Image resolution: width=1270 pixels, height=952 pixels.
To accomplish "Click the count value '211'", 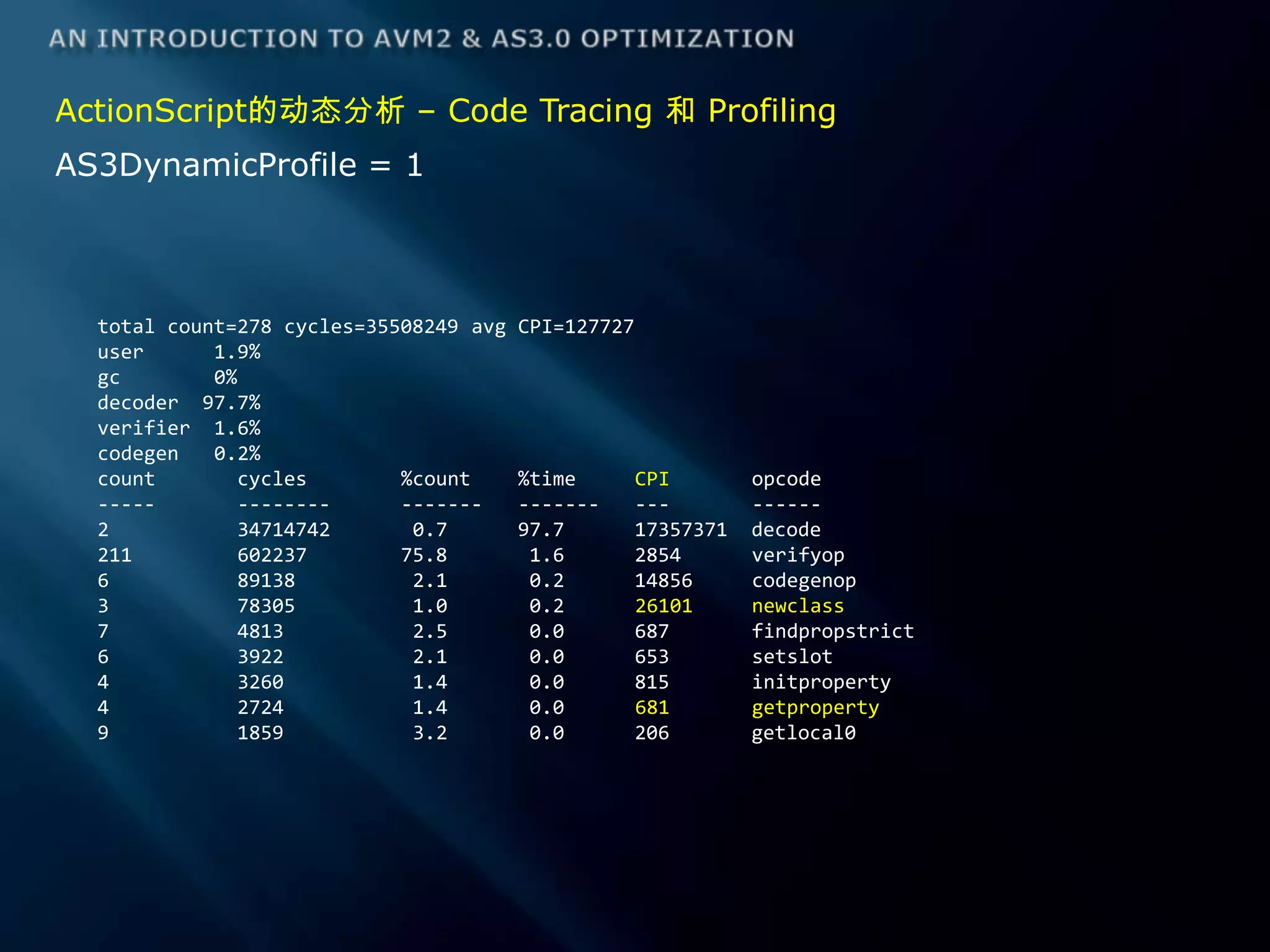I will (x=115, y=555).
